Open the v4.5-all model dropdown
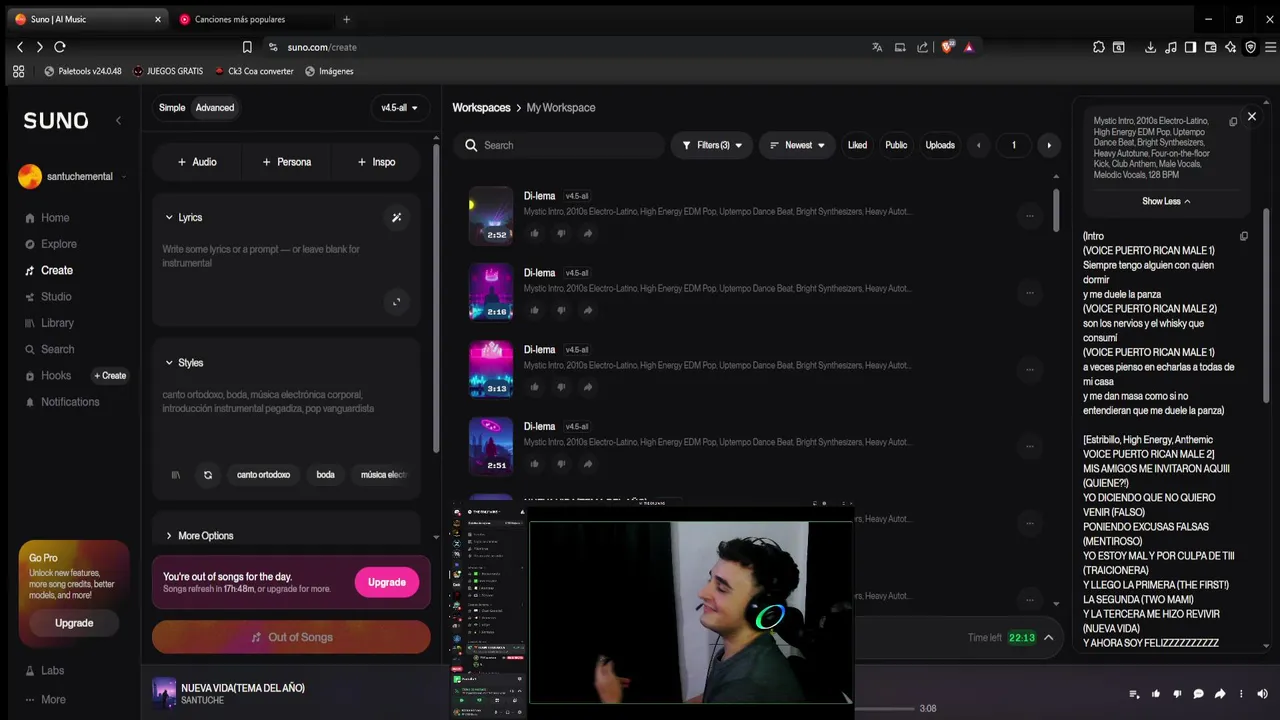This screenshot has width=1280, height=720. pos(400,108)
